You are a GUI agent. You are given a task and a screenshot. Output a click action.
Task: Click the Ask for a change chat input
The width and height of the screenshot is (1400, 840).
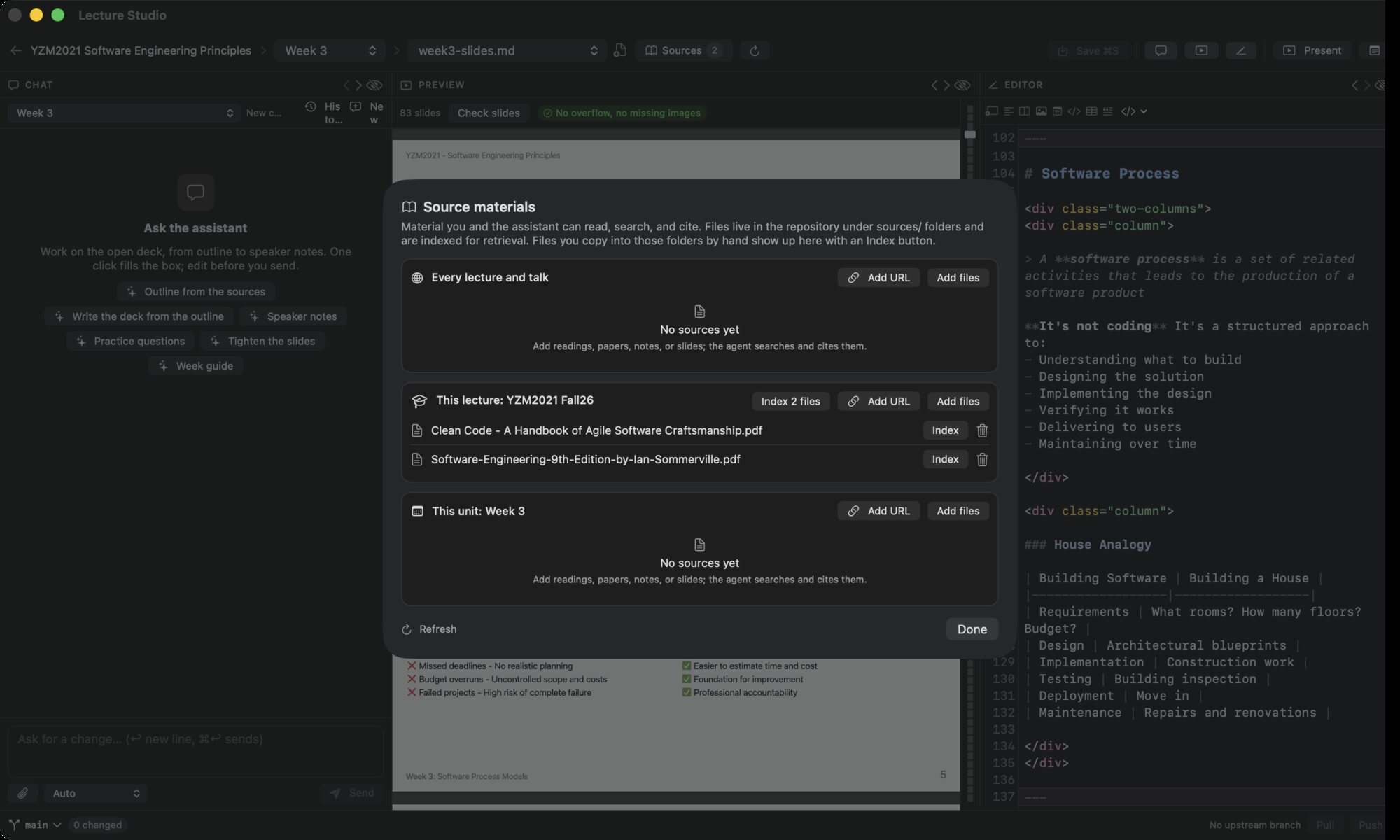tap(196, 752)
